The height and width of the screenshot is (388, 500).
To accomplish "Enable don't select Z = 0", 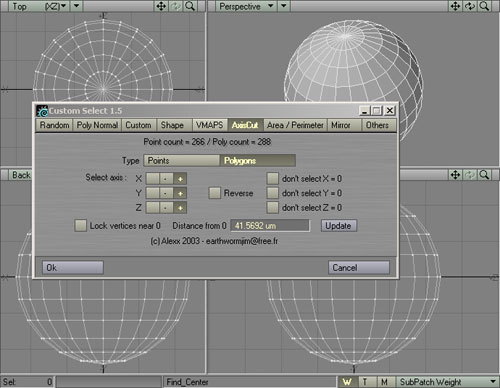I will [x=273, y=207].
